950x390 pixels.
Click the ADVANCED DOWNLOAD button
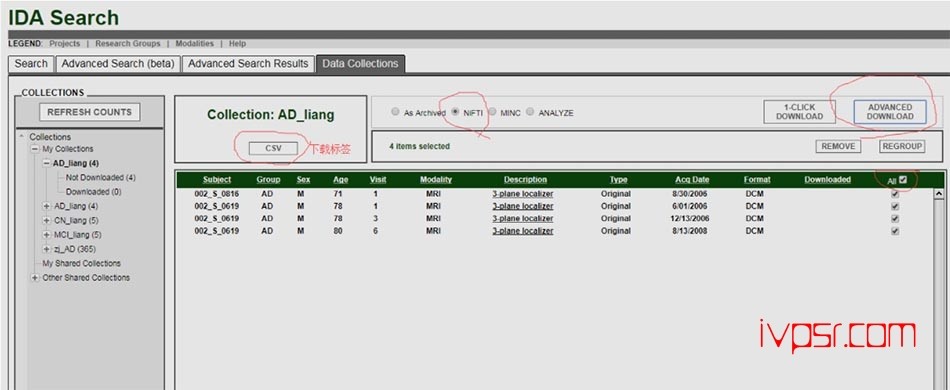click(x=890, y=112)
